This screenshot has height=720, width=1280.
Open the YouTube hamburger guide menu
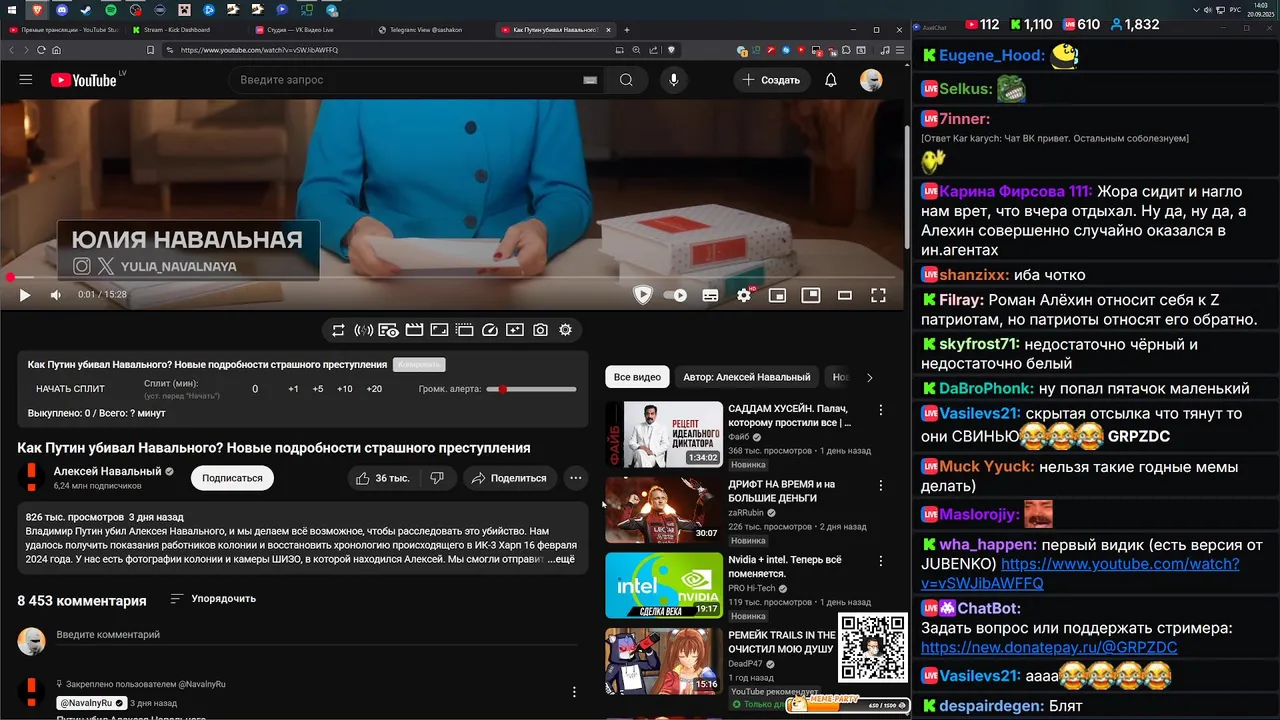tap(26, 80)
